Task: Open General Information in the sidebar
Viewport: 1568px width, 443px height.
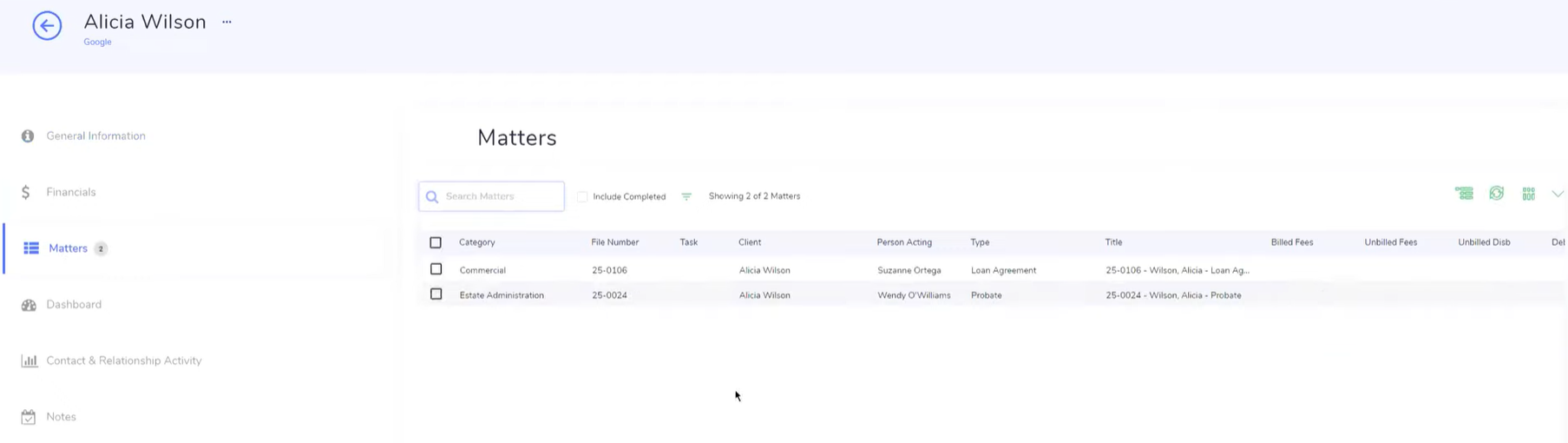Action: pos(95,136)
